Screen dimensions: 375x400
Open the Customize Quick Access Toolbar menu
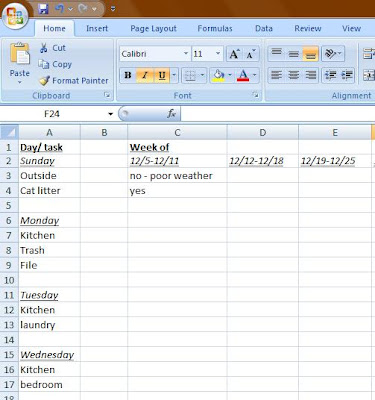[x=113, y=9]
